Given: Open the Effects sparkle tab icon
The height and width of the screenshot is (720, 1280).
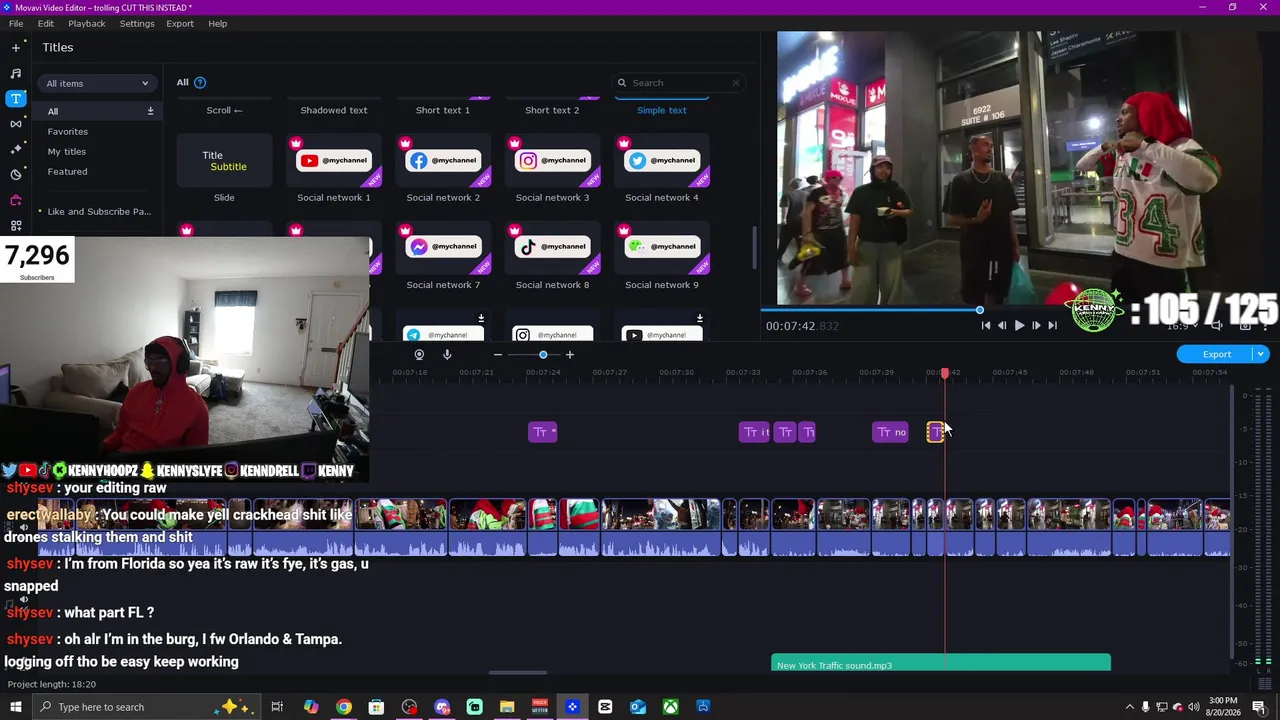Looking at the screenshot, I should (x=15, y=149).
